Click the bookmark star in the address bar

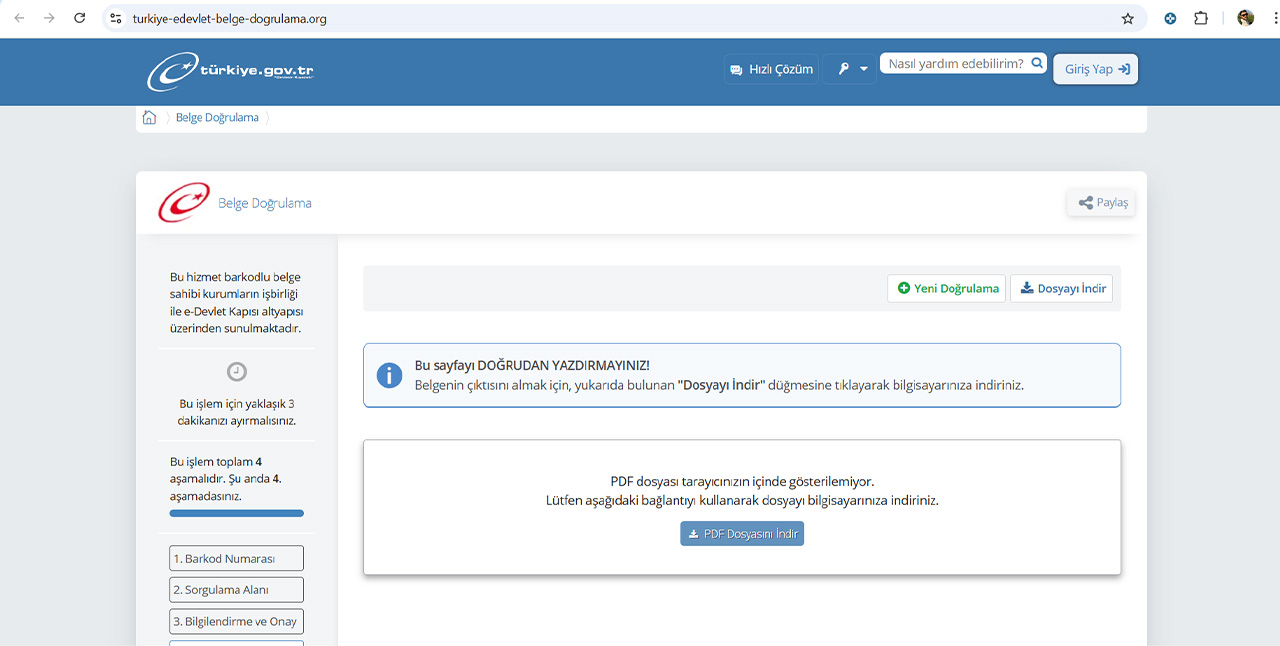pos(1127,18)
